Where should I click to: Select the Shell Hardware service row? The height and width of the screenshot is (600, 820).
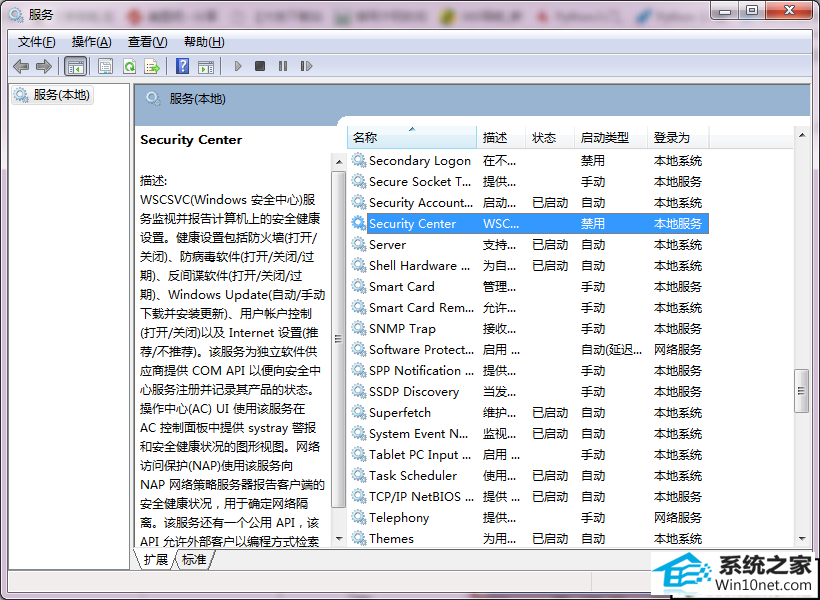click(529, 265)
